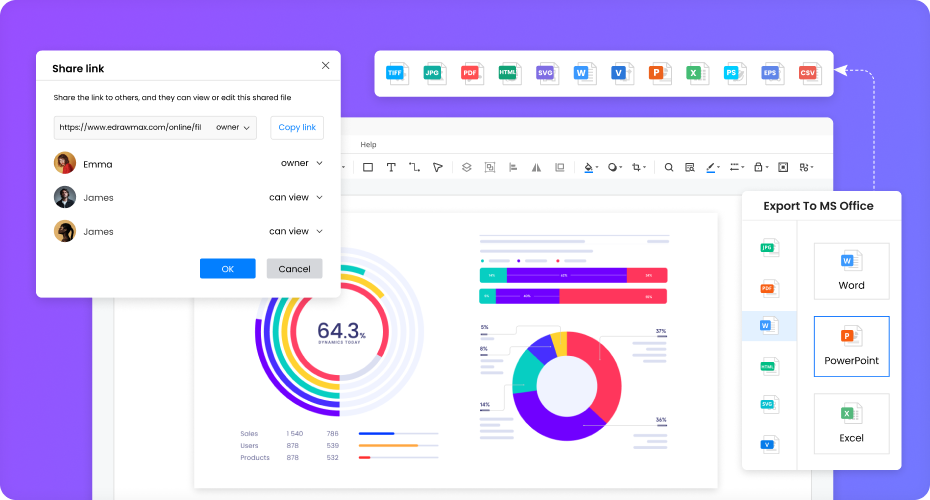This screenshot has width=930, height=500.
Task: Click the TIFF export format icon
Action: coord(398,72)
